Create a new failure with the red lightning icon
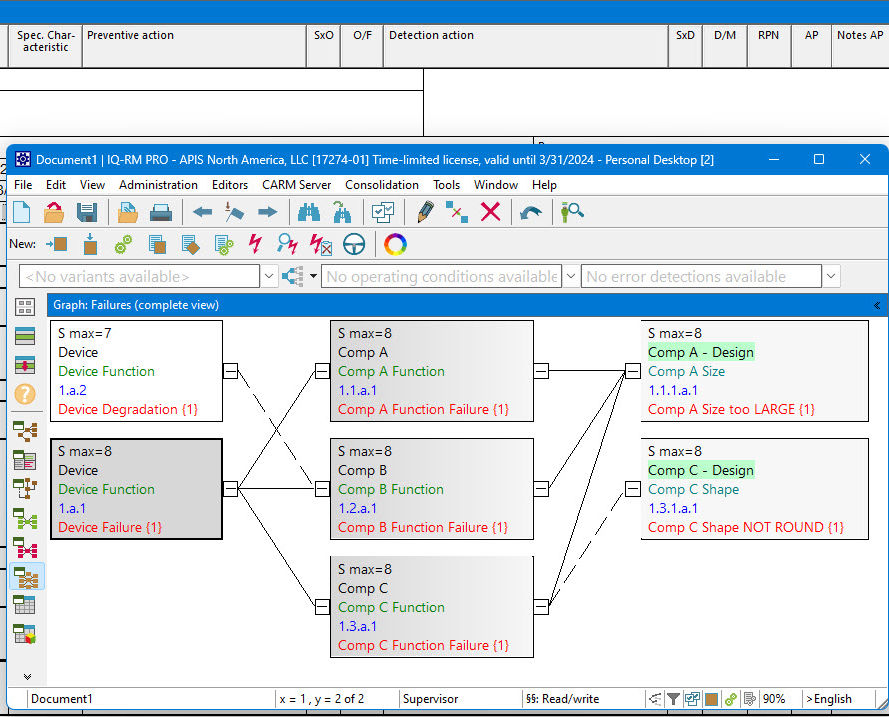 pos(256,244)
